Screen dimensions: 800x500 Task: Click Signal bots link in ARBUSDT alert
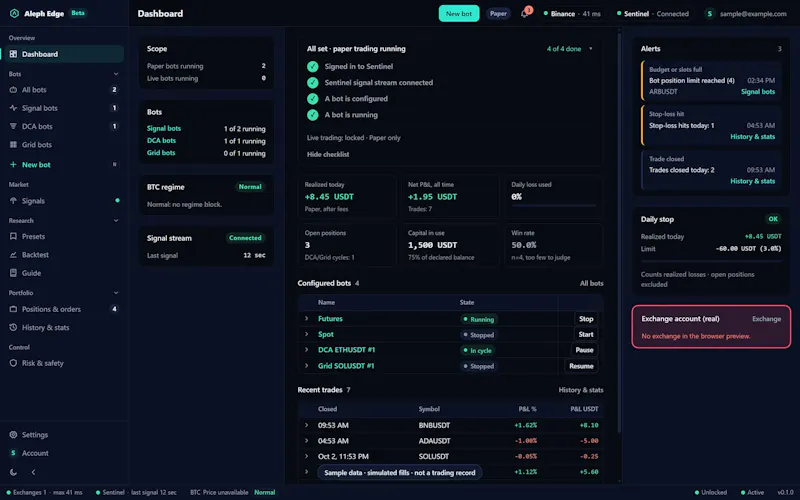tap(758, 92)
